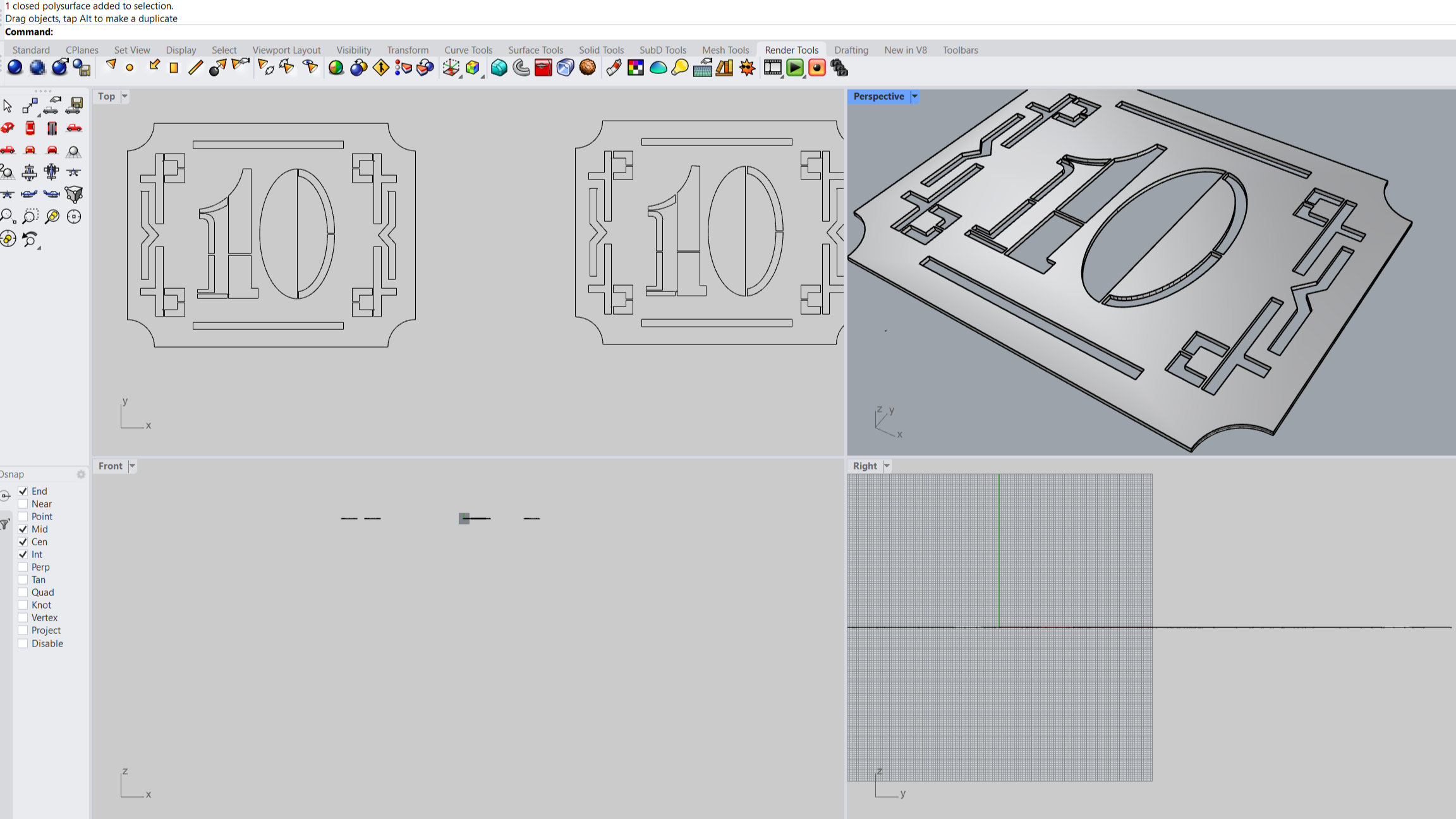Viewport: 1456px width, 819px height.
Task: Click the undo view change icon
Action: pyautogui.click(x=30, y=240)
